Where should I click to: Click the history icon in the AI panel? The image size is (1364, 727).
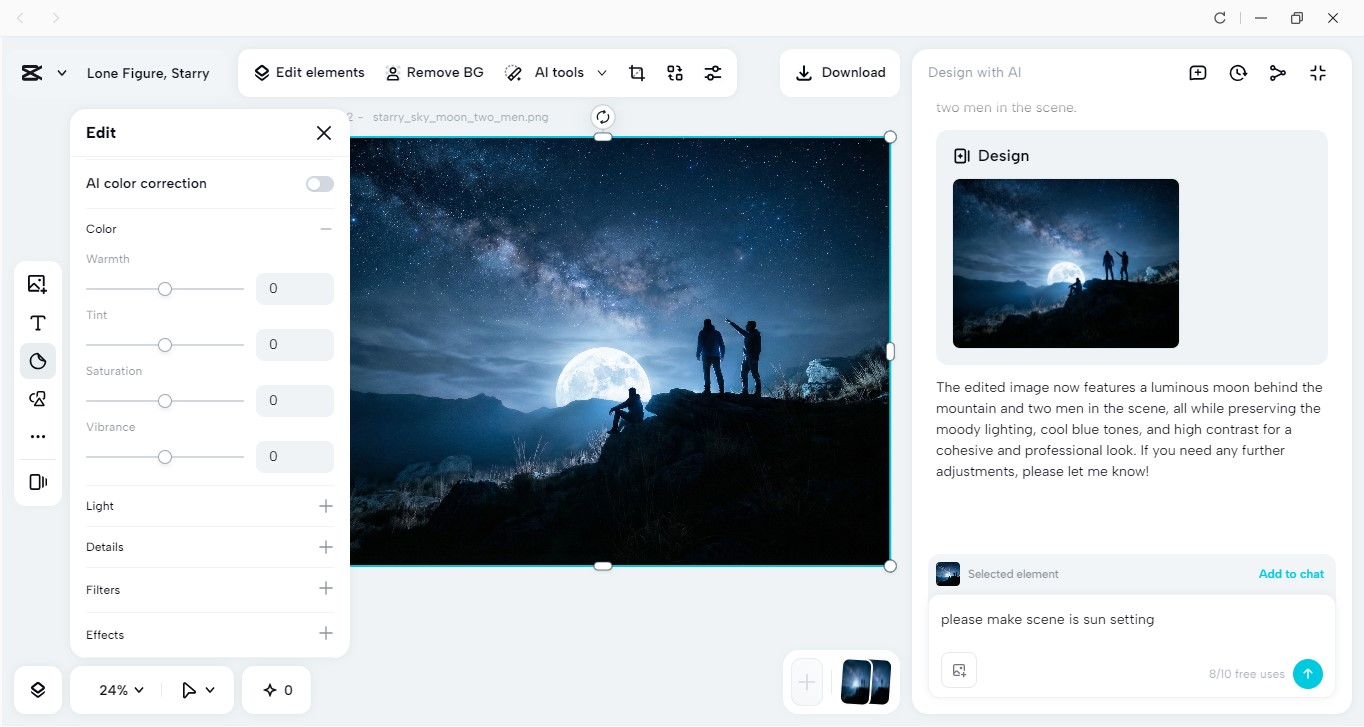click(1237, 72)
